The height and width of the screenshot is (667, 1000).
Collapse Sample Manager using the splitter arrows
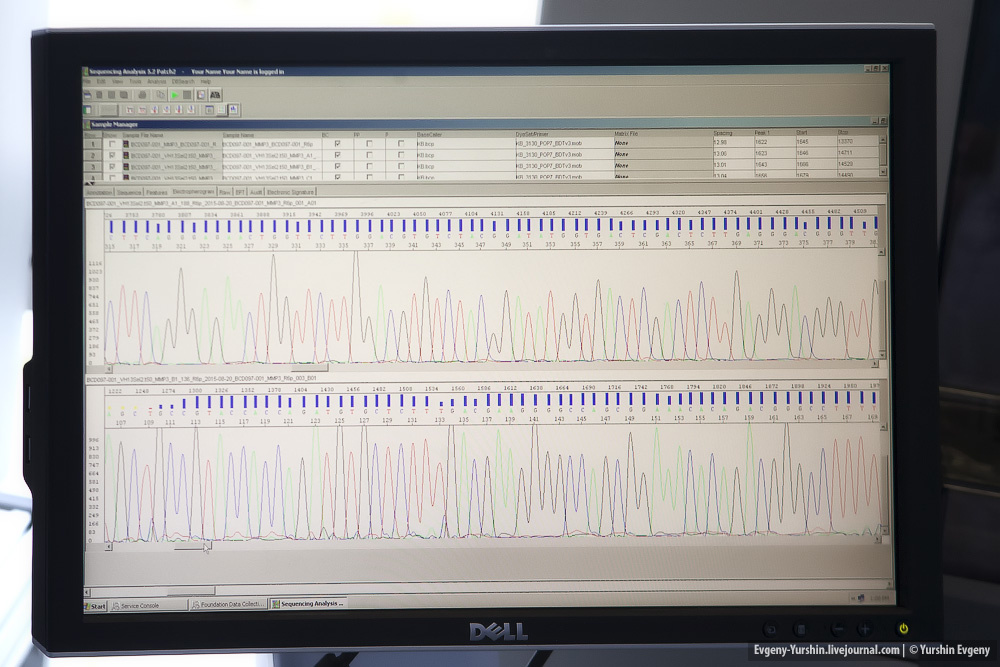click(x=90, y=183)
